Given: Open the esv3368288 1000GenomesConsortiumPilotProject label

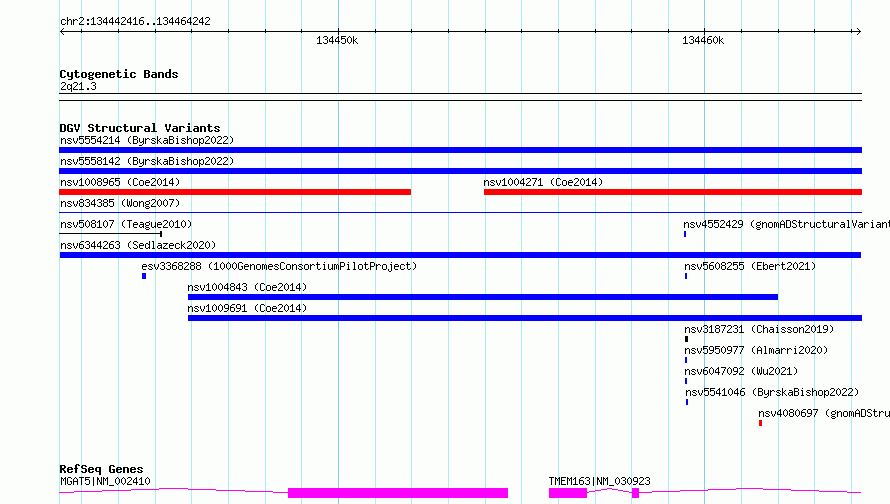Looking at the screenshot, I should 279,266.
